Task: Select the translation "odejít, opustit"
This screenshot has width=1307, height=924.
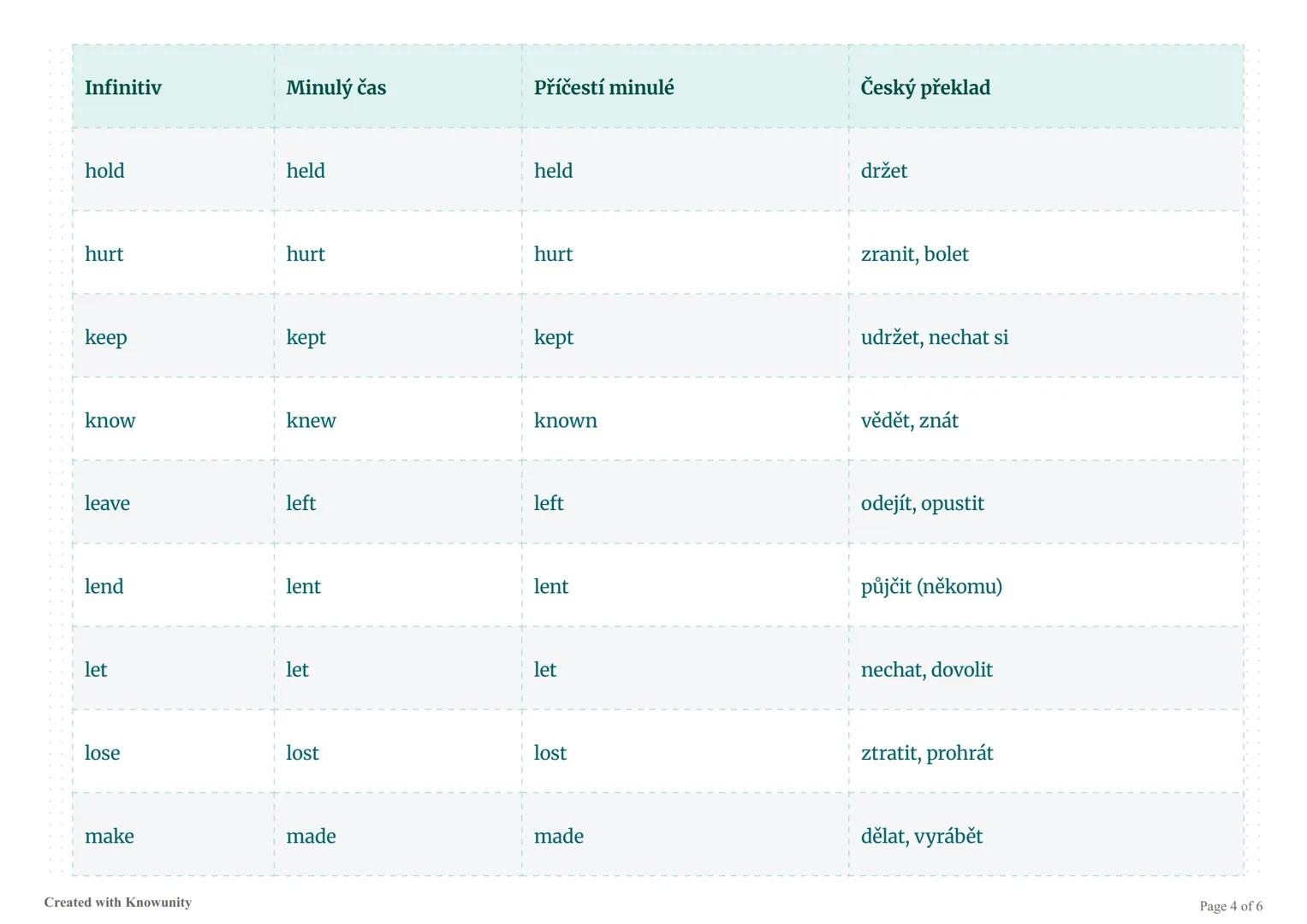Action: tap(922, 503)
